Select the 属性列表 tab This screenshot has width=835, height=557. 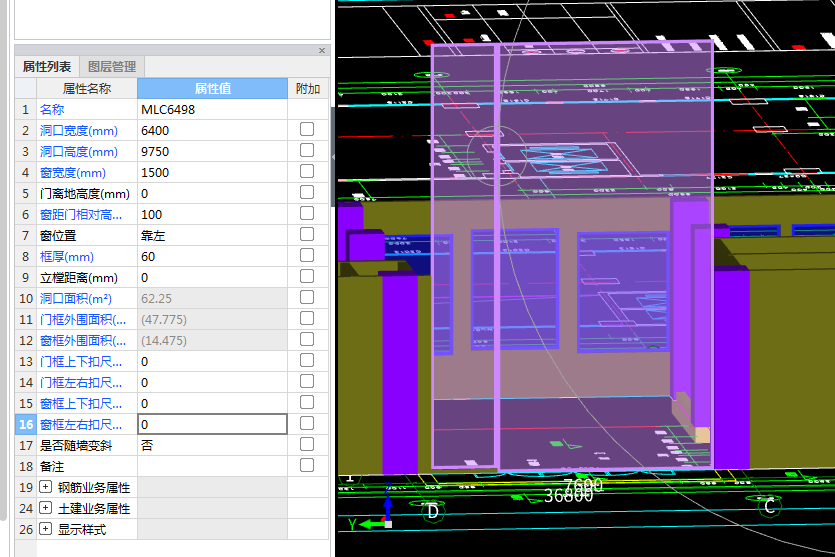[x=47, y=67]
